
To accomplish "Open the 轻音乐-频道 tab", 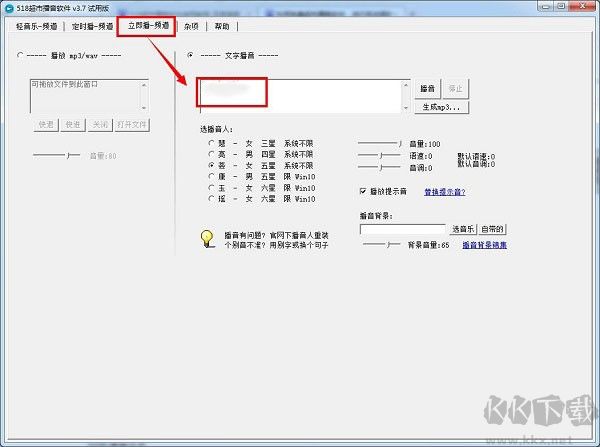I will pyautogui.click(x=37, y=26).
